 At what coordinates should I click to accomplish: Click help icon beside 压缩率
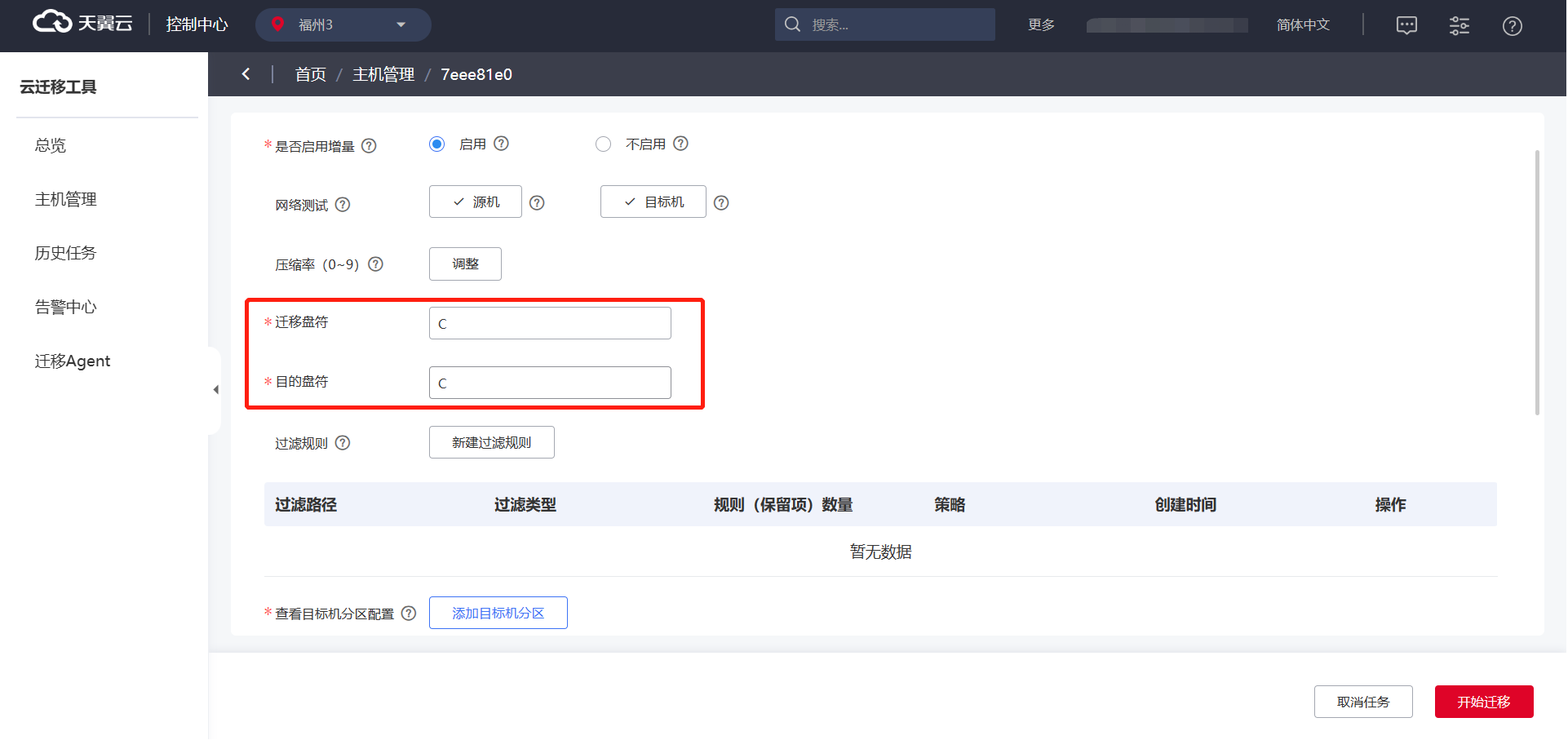click(375, 264)
